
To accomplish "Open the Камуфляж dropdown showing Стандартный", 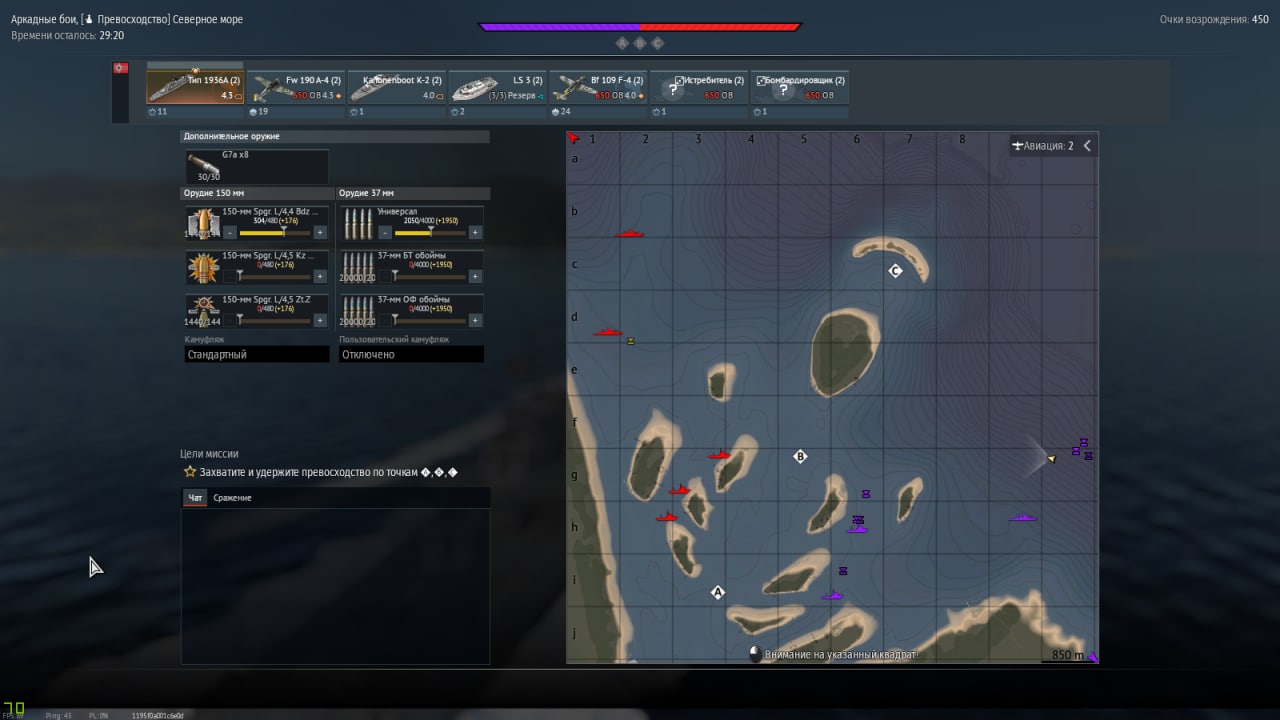I will pyautogui.click(x=257, y=354).
